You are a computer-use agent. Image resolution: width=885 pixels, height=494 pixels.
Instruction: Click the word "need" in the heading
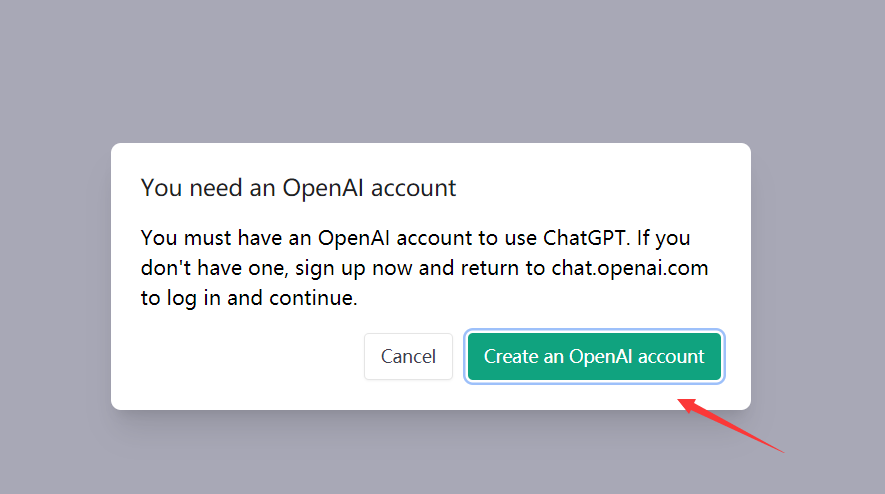click(x=212, y=187)
